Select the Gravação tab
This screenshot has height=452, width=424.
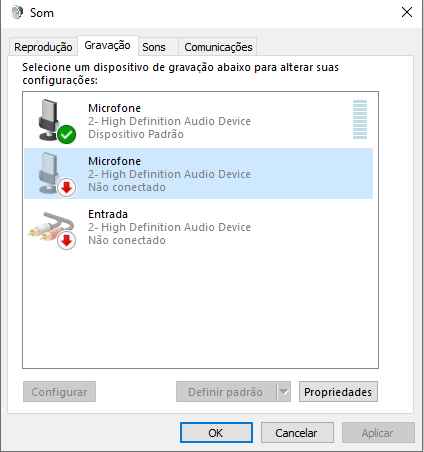[x=107, y=45]
